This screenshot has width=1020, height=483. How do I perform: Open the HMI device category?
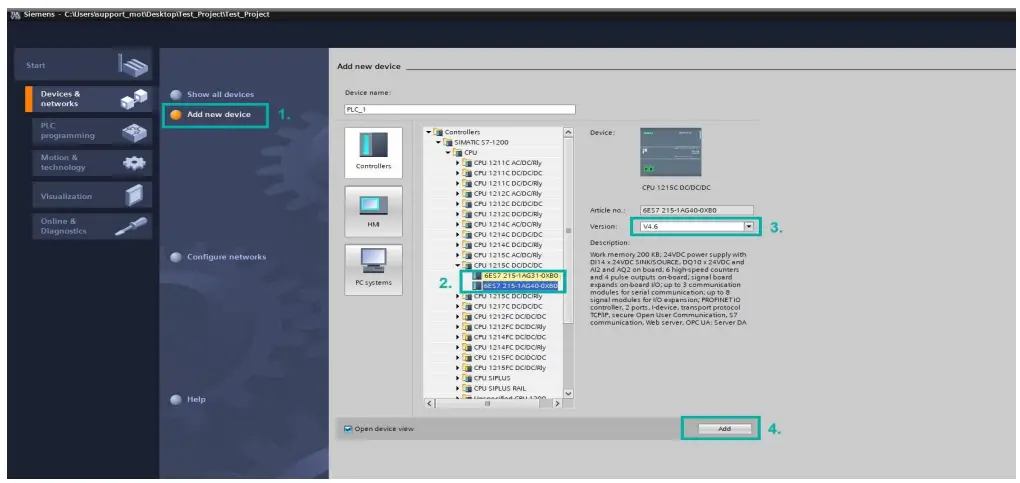click(x=373, y=211)
